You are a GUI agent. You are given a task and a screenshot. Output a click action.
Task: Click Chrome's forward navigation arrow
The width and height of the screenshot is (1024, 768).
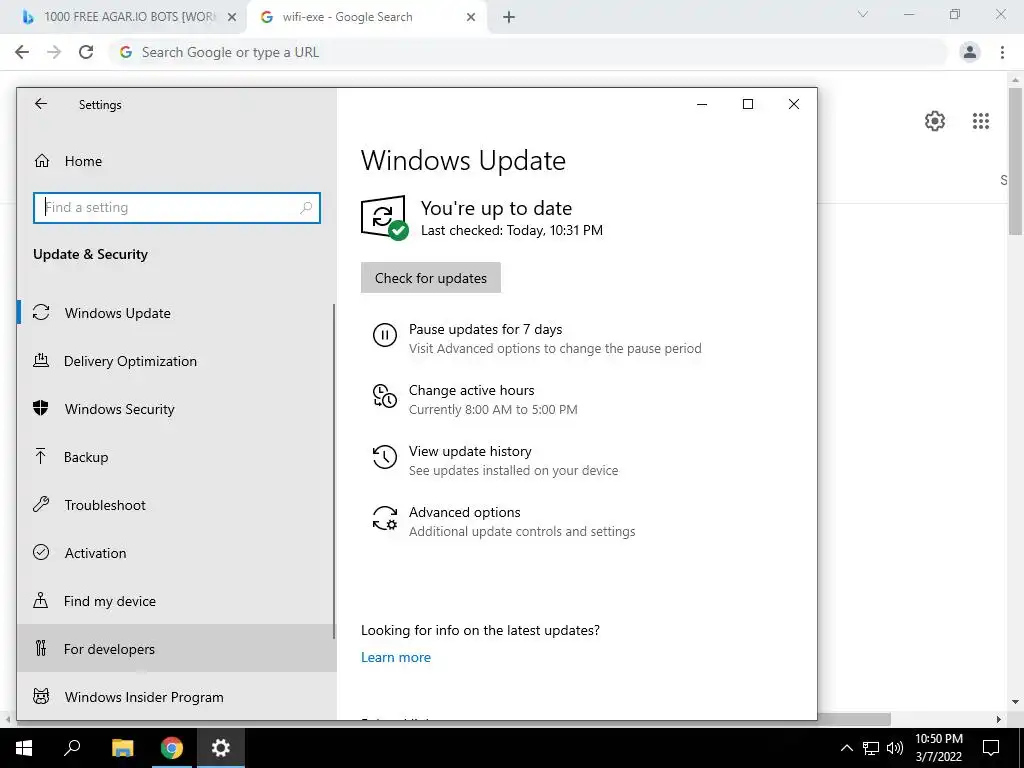click(x=54, y=52)
